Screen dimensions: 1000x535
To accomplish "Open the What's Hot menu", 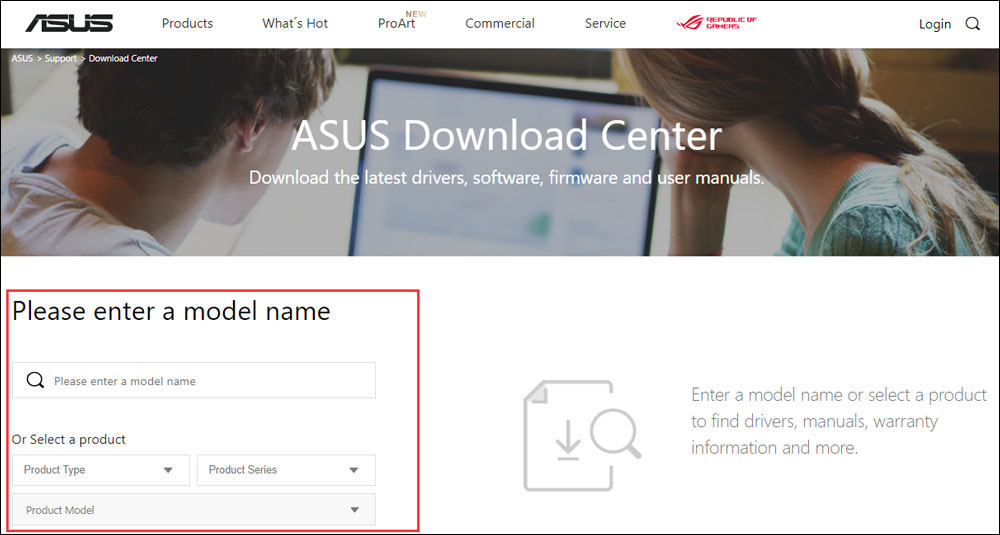I will (295, 24).
